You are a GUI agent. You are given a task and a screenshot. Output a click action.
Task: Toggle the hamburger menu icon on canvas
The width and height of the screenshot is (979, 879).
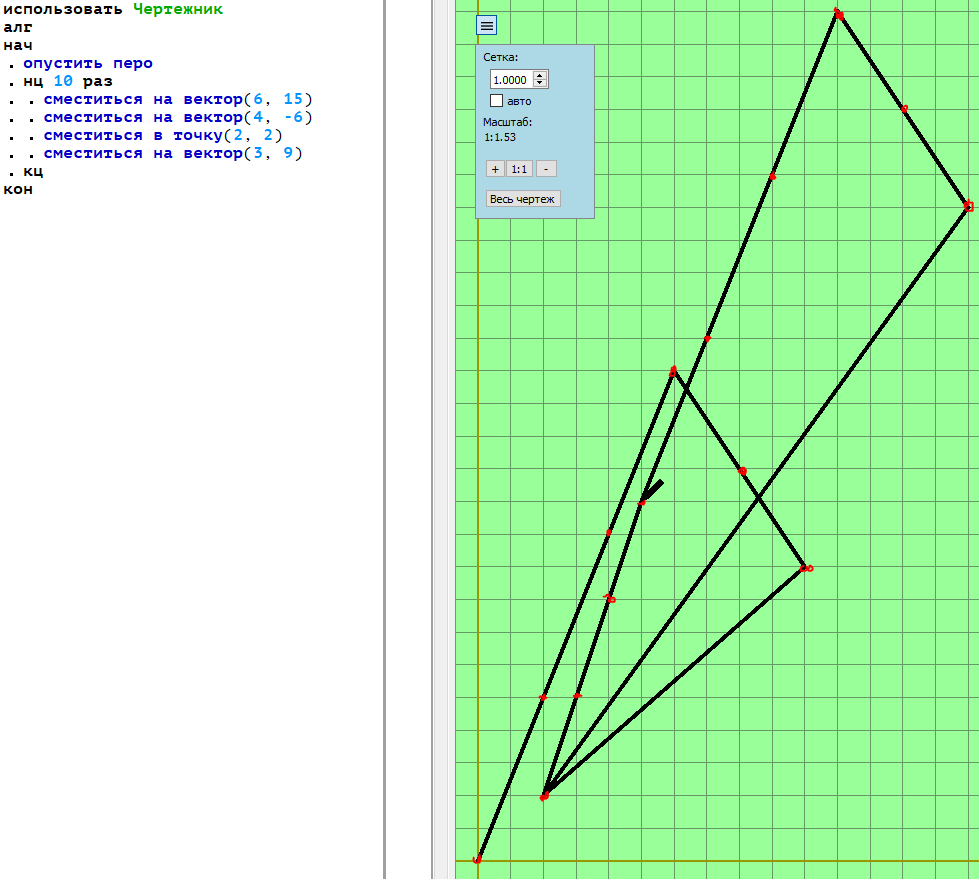click(x=486, y=26)
